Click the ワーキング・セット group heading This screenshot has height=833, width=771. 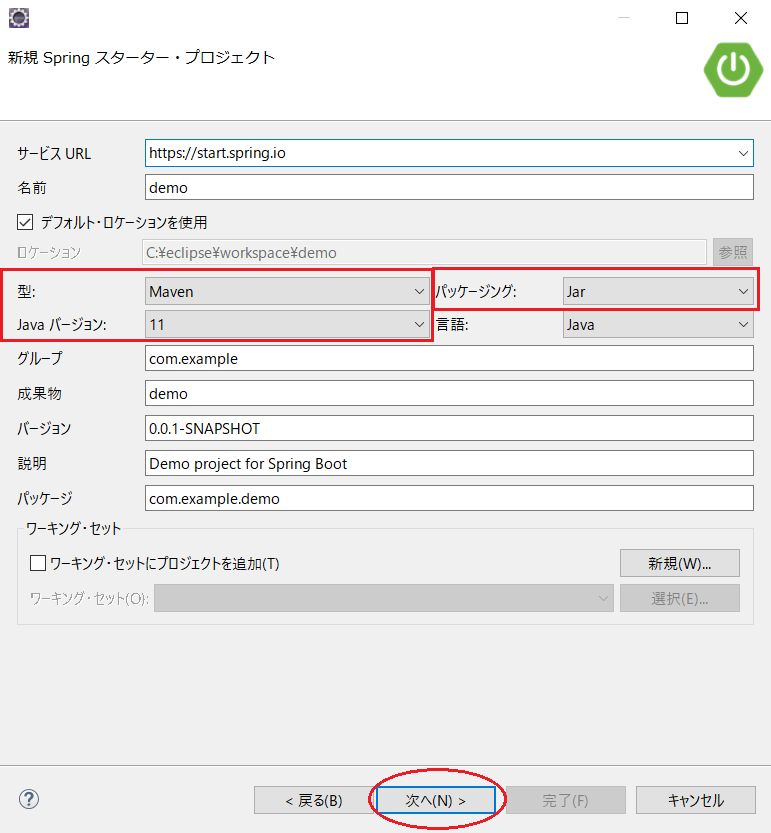(x=73, y=528)
